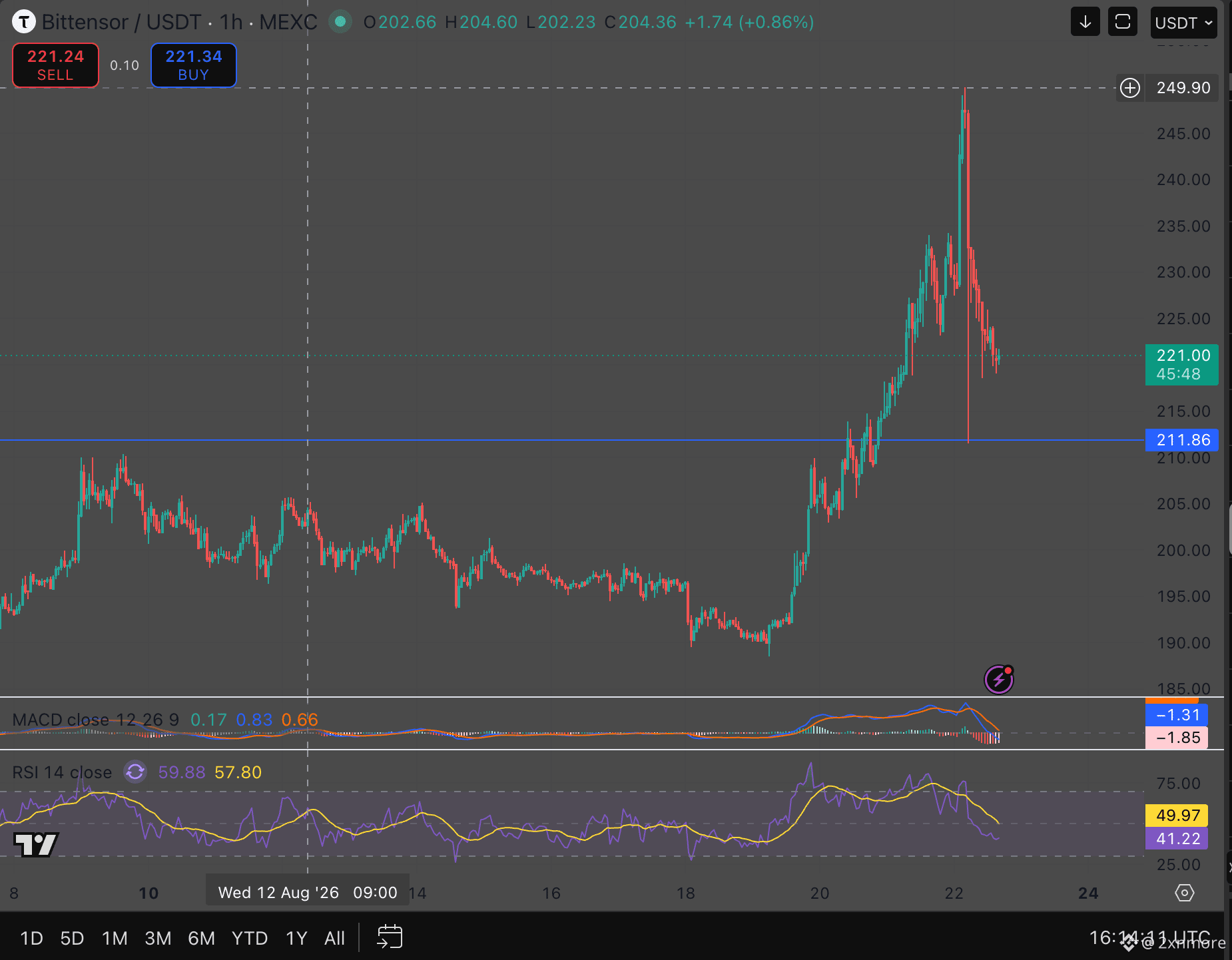Click the Bittensor coin logo

coord(24,22)
